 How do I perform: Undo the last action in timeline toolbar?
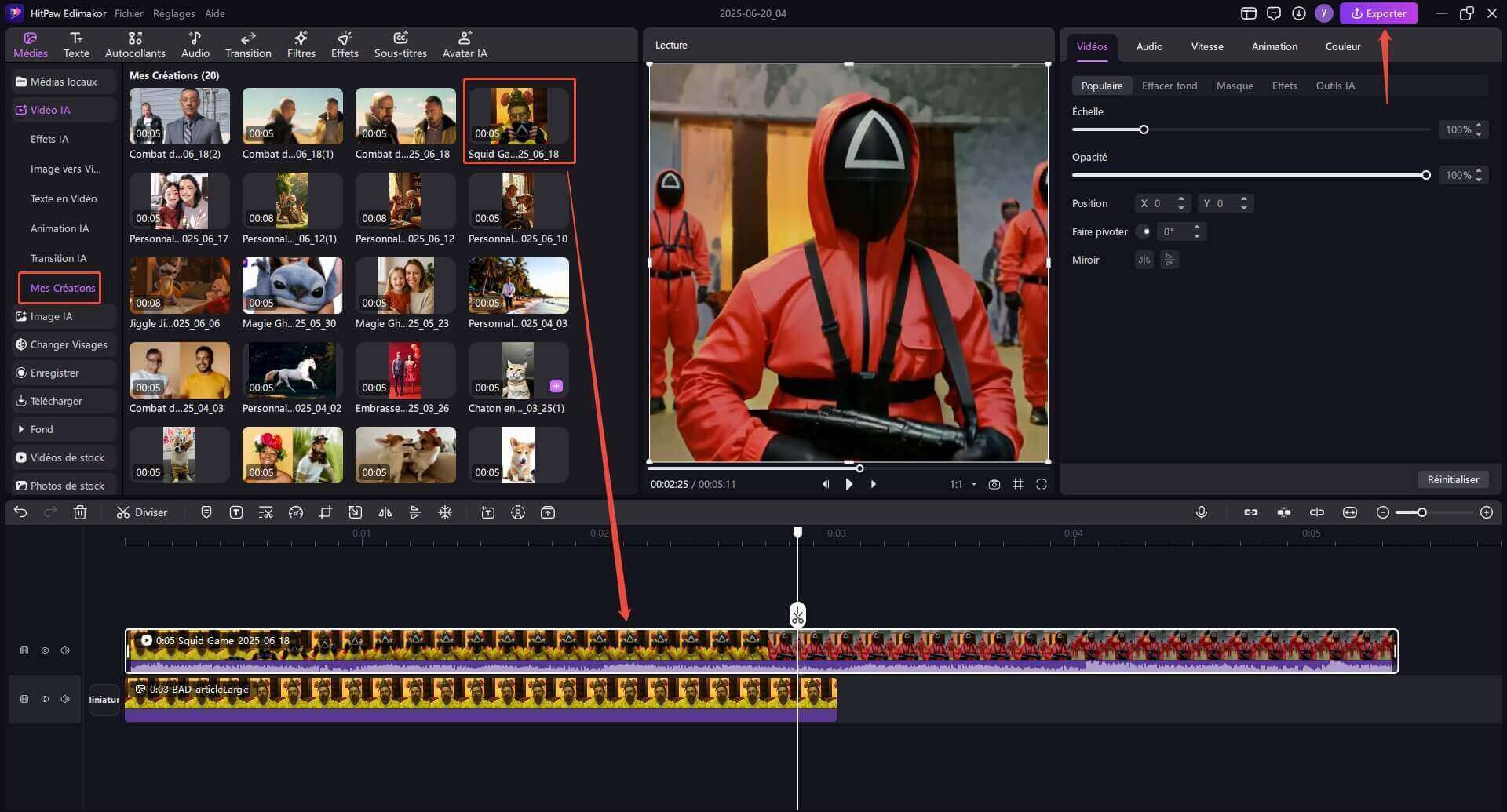point(20,512)
